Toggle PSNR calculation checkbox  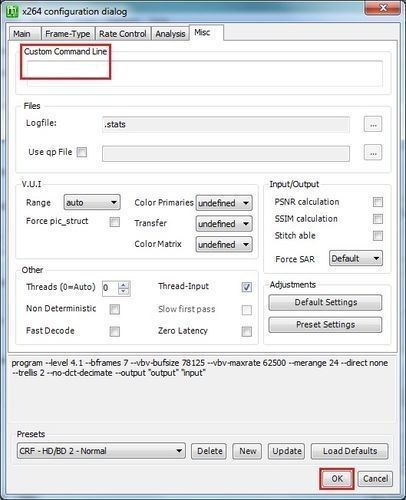pos(378,202)
